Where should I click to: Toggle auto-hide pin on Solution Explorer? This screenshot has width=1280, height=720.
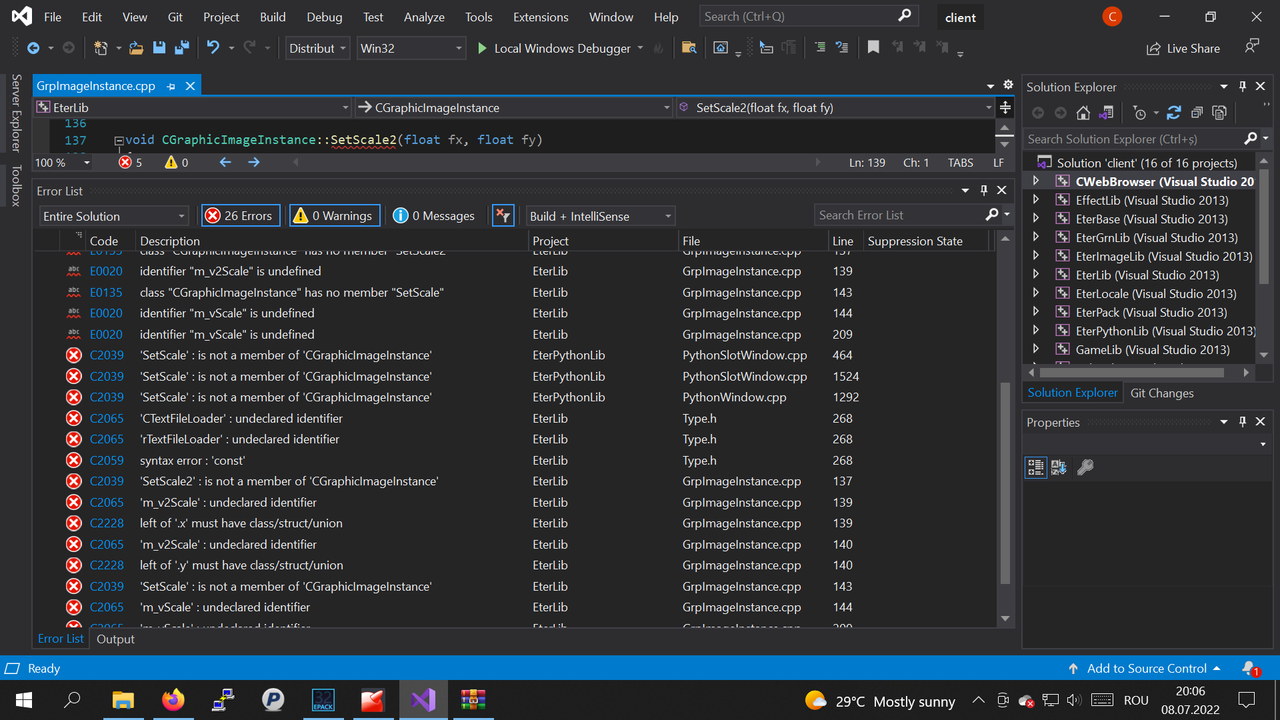1243,87
